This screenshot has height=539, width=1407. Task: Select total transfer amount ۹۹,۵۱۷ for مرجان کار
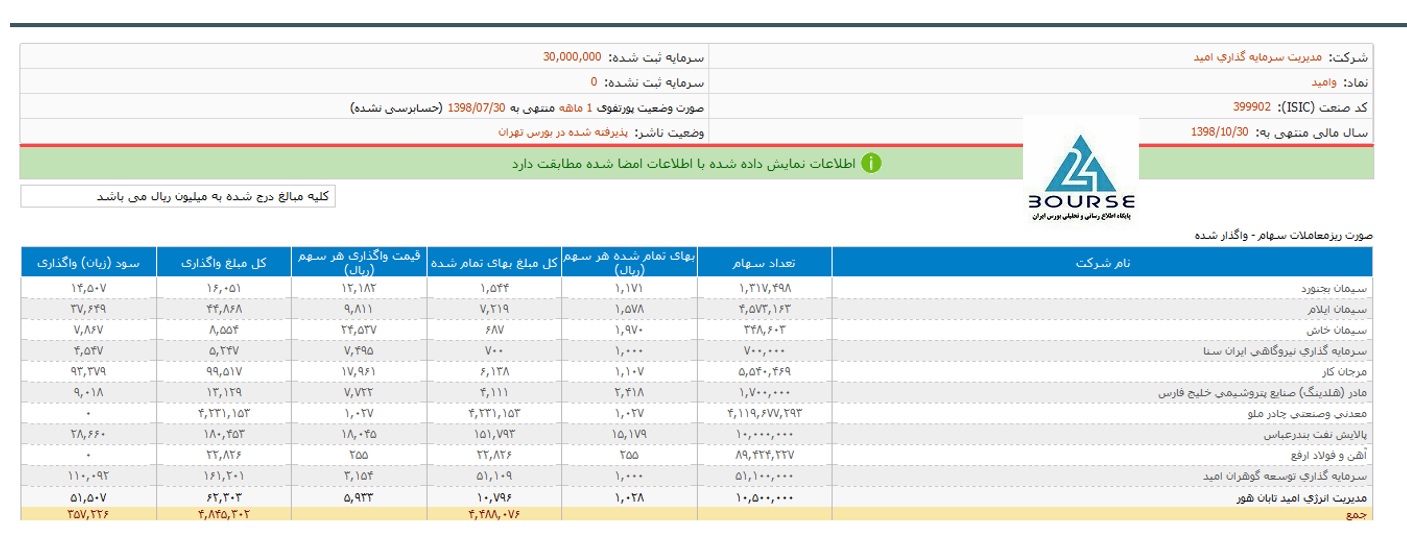[224, 372]
